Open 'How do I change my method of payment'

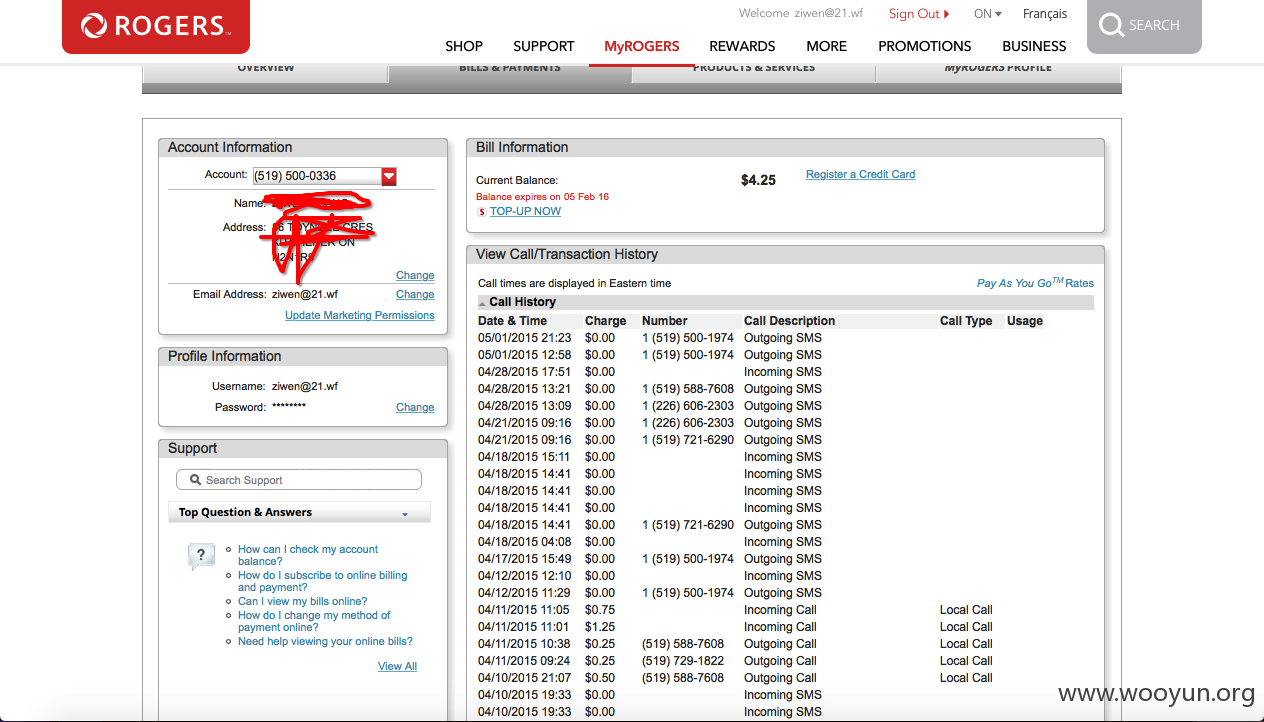point(314,622)
